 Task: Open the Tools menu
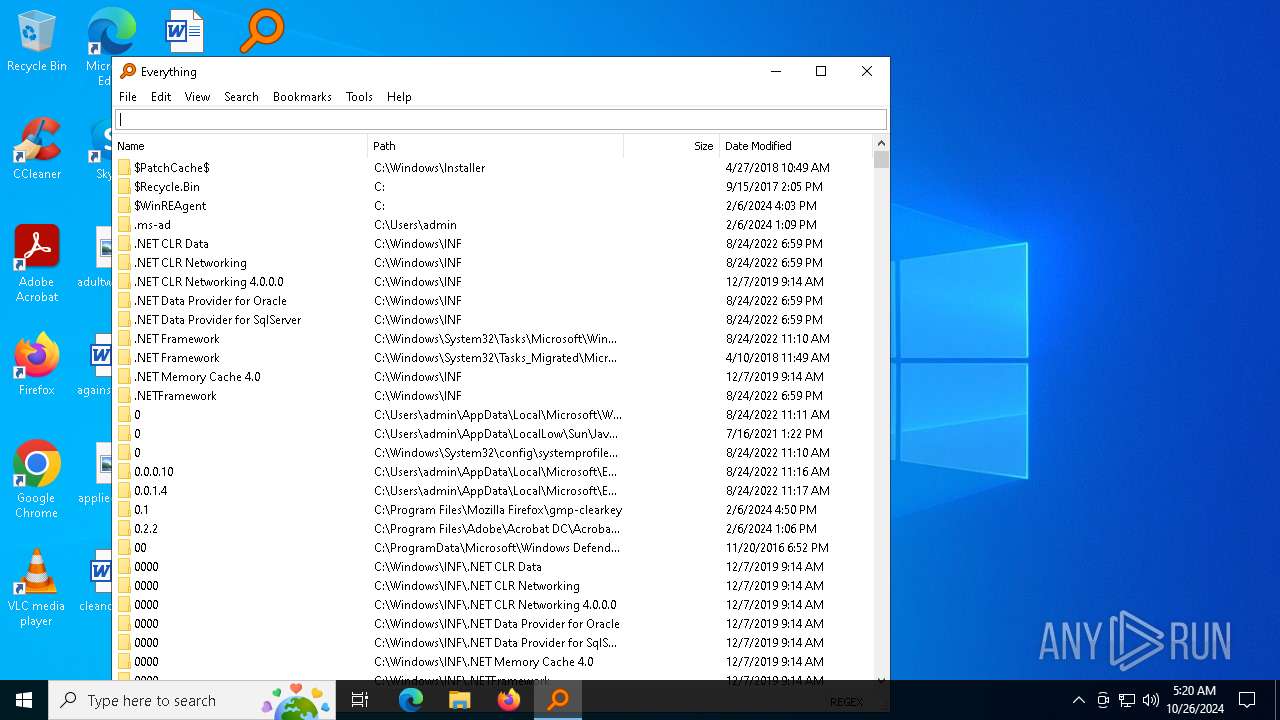point(359,97)
